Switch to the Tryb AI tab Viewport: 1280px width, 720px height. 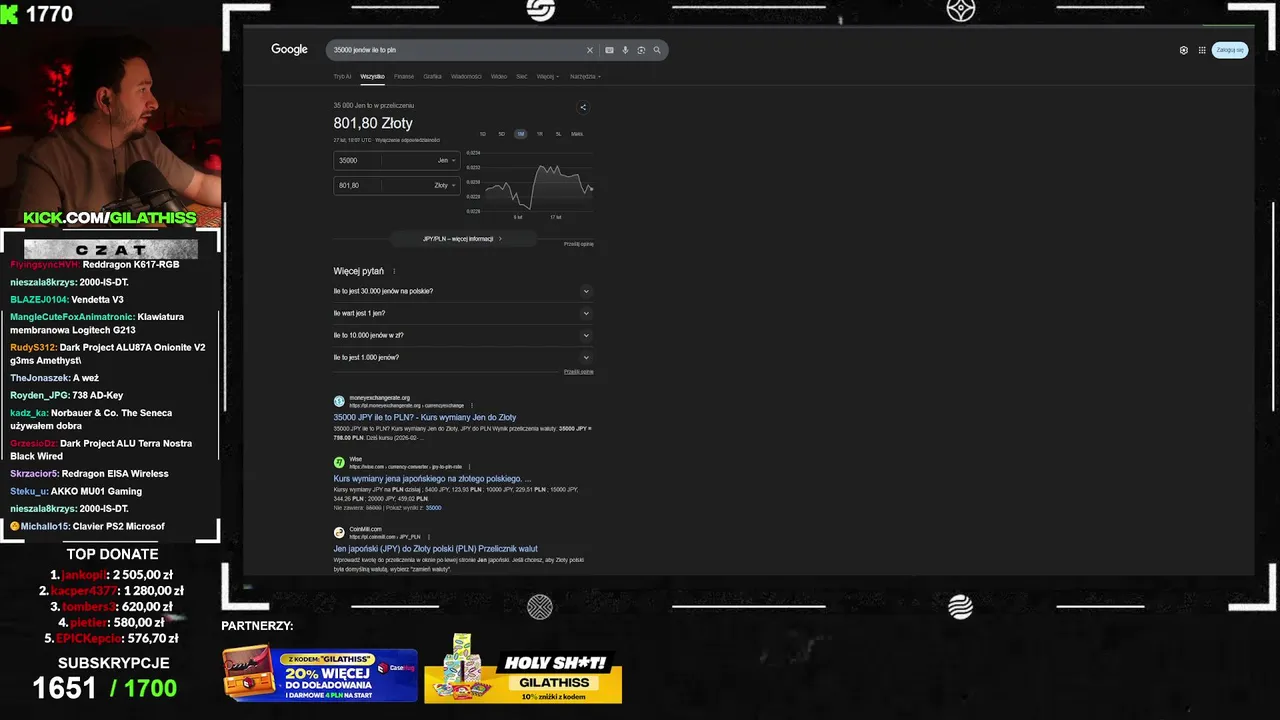342,76
